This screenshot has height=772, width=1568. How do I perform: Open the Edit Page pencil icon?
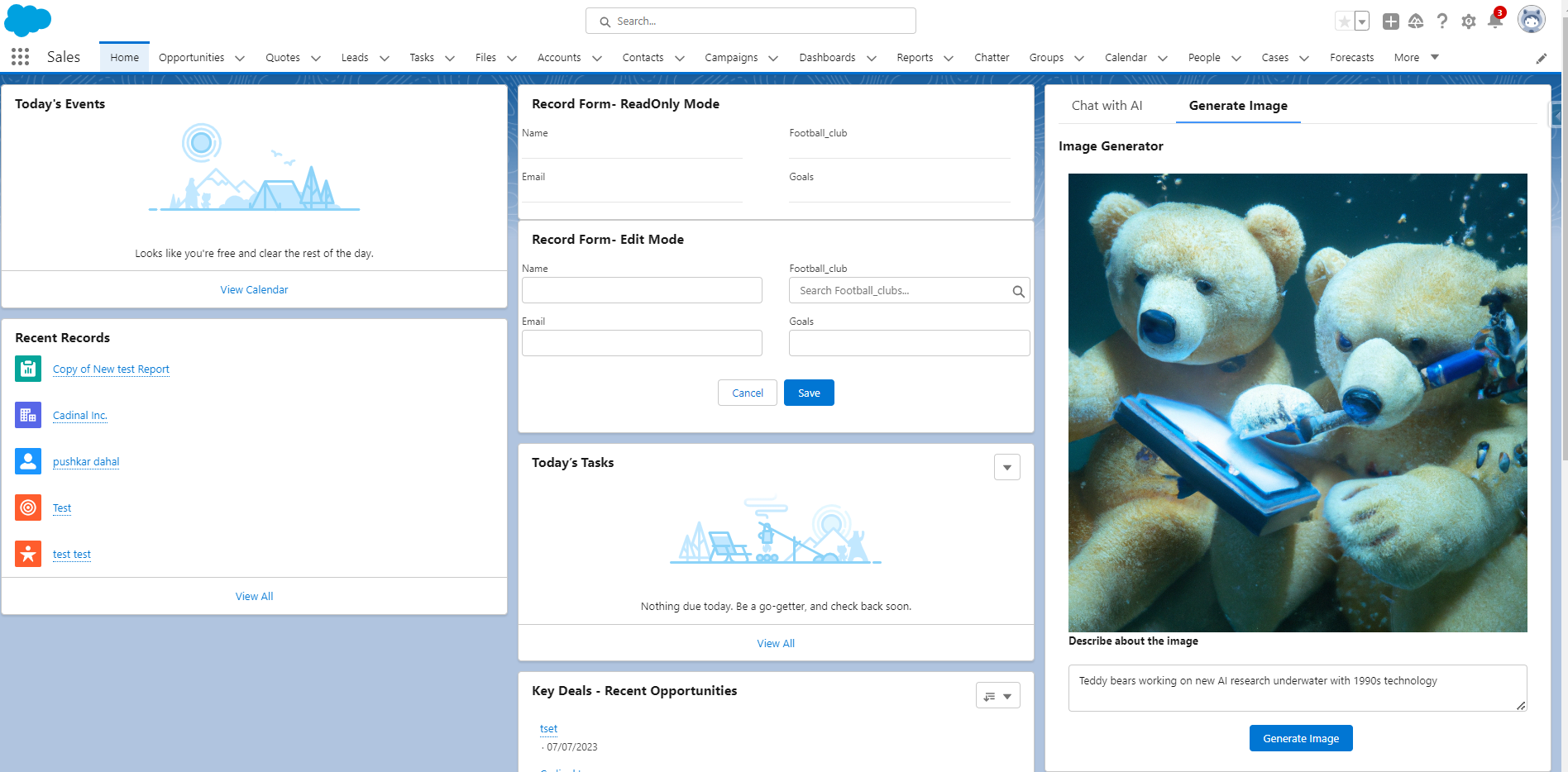1541,58
